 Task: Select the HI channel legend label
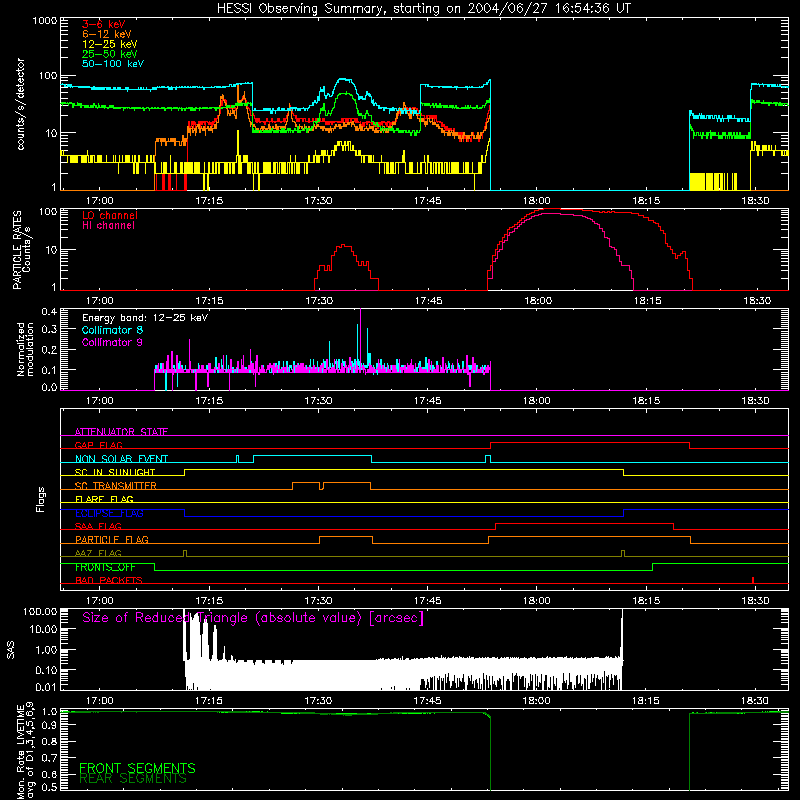[x=108, y=226]
